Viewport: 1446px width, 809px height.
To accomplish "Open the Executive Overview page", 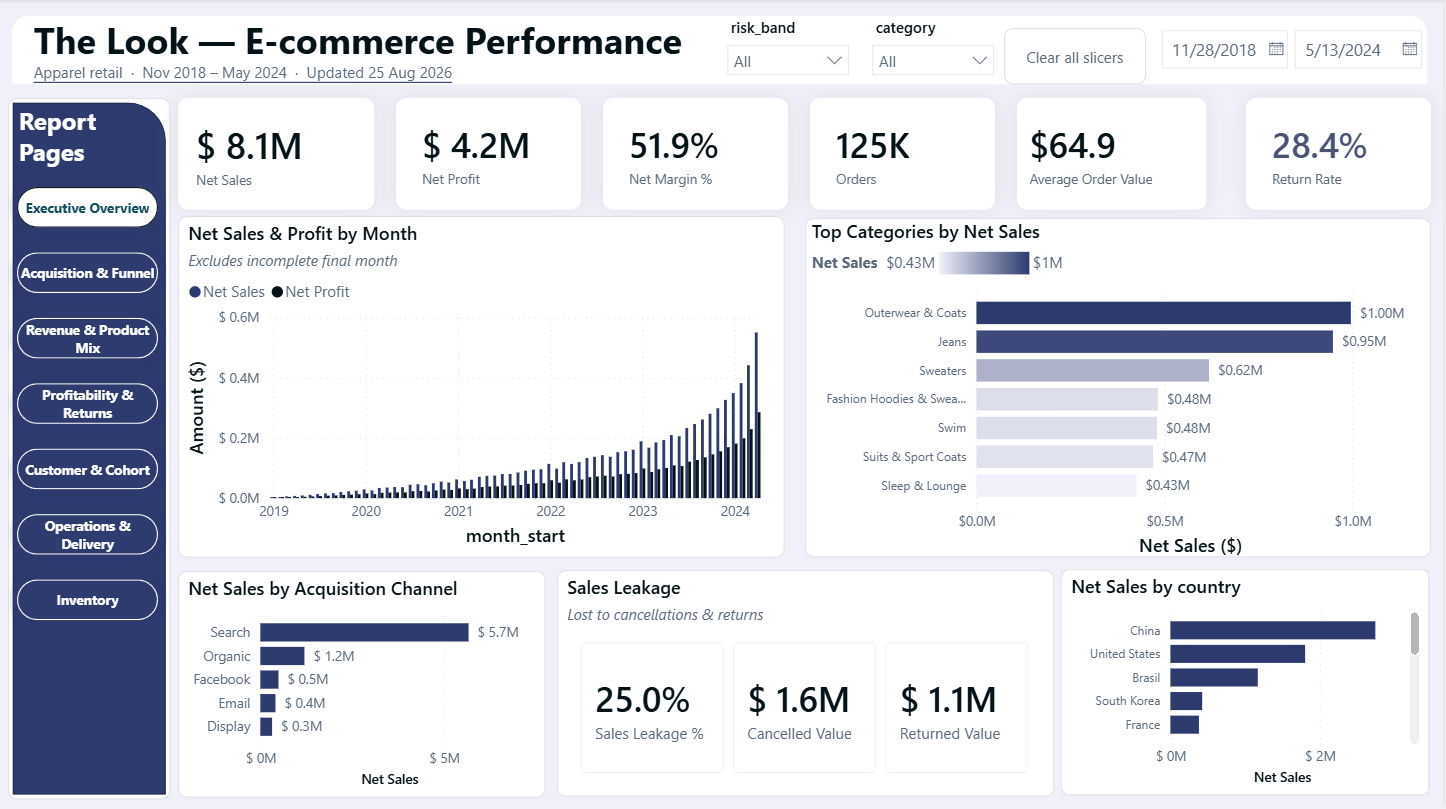I will (88, 208).
